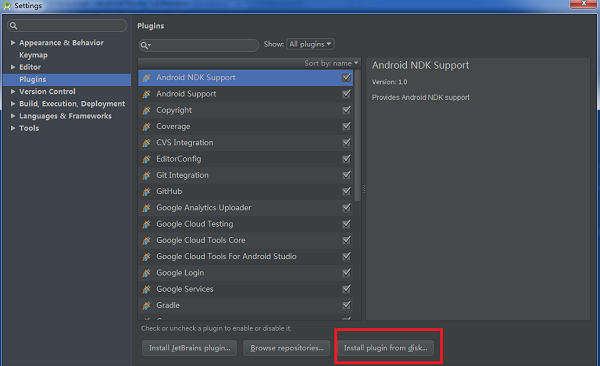
Task: Expand the Languages & Frameworks arrow
Action: (x=13, y=116)
